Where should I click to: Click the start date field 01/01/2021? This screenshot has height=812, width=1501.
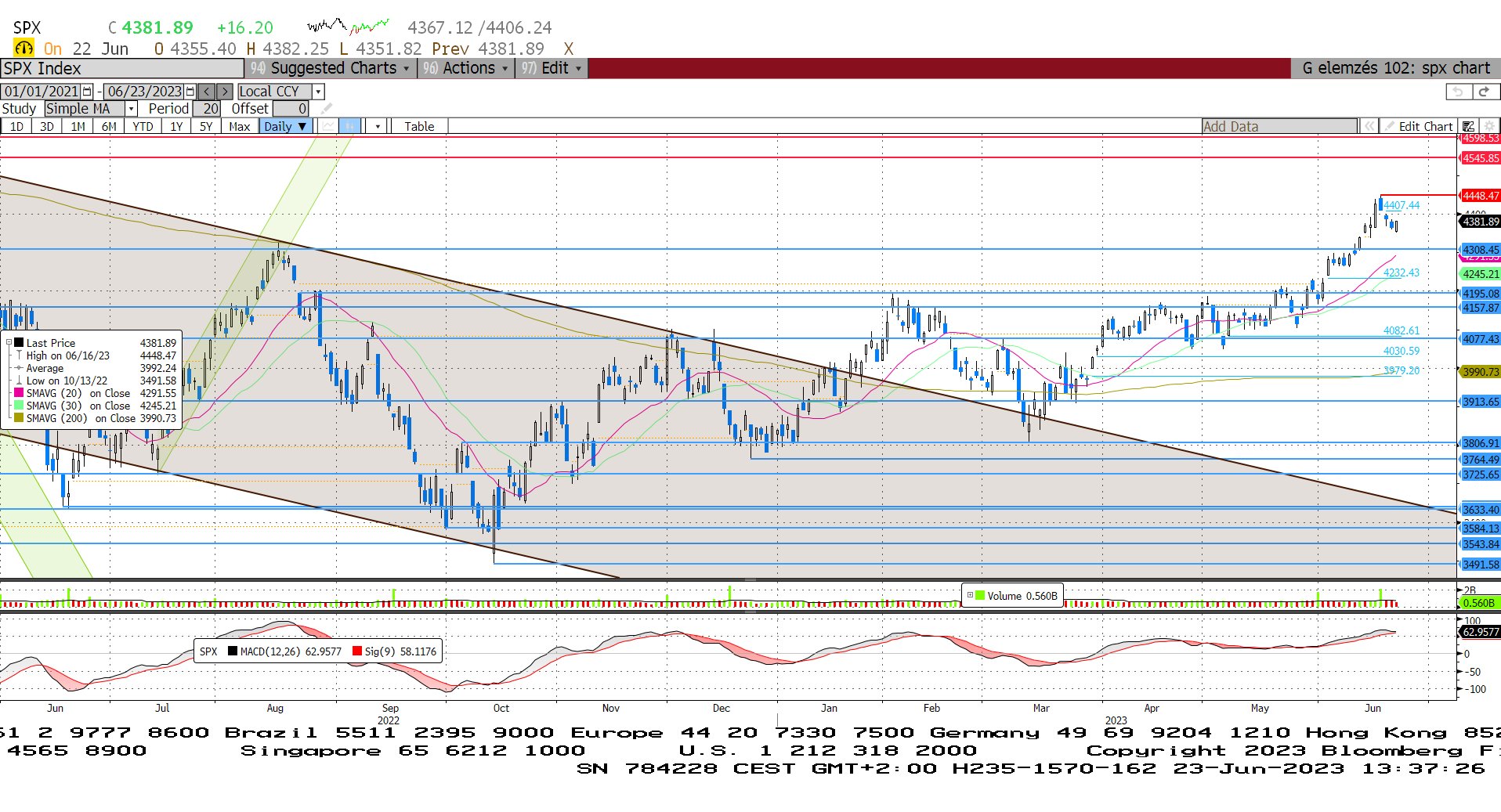tap(42, 92)
